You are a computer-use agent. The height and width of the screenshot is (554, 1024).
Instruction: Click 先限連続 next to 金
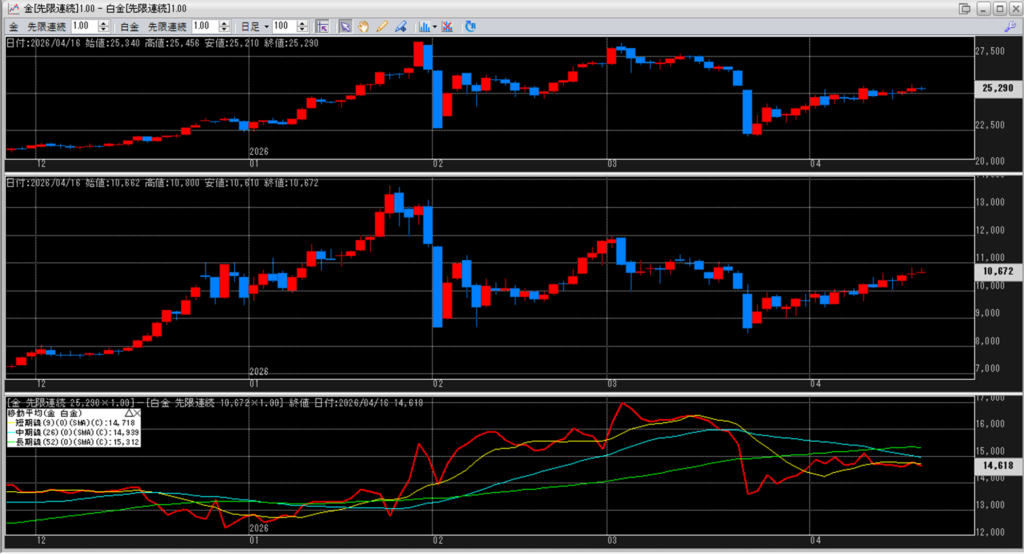click(46, 27)
